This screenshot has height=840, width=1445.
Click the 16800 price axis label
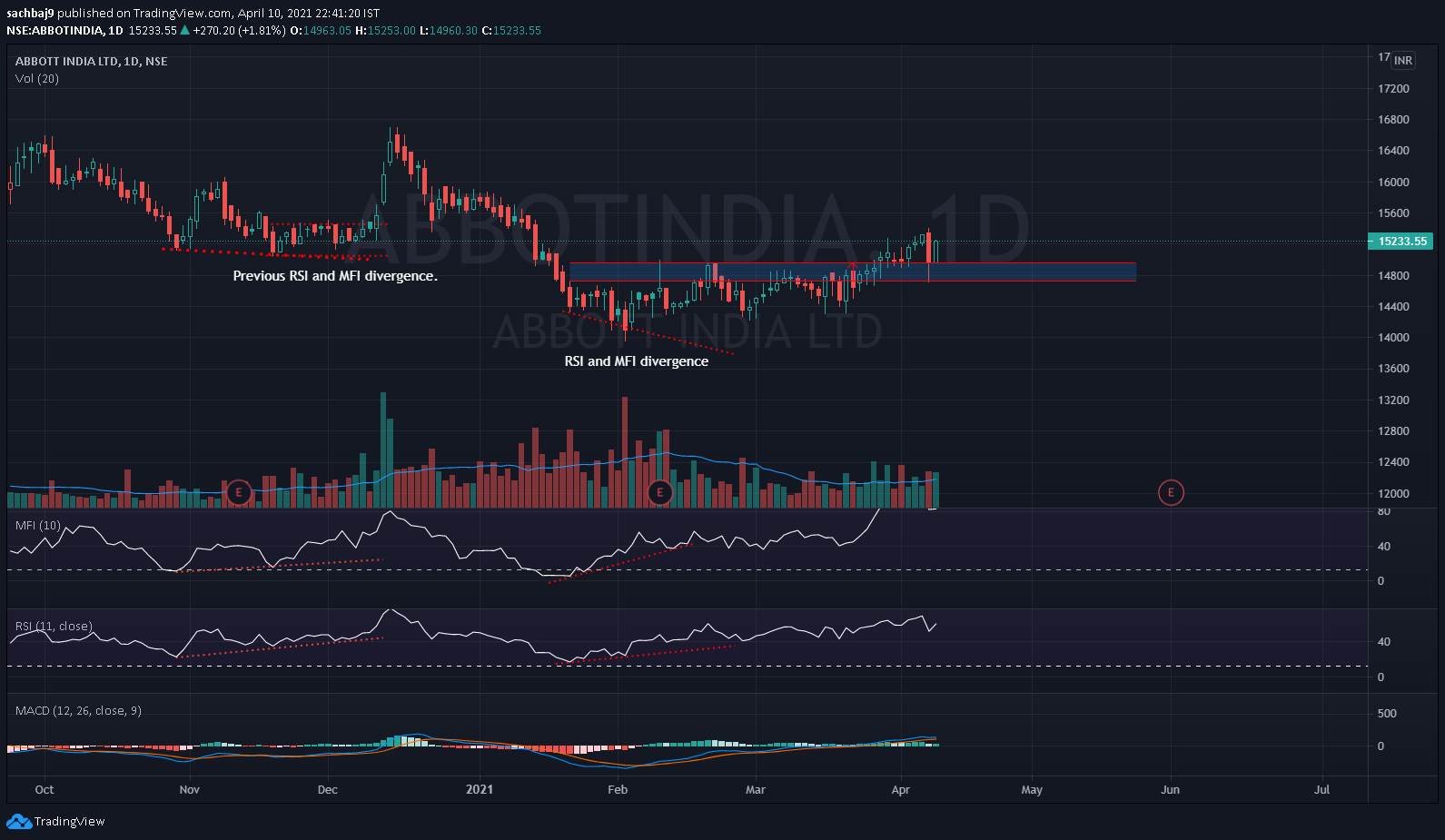[1393, 119]
